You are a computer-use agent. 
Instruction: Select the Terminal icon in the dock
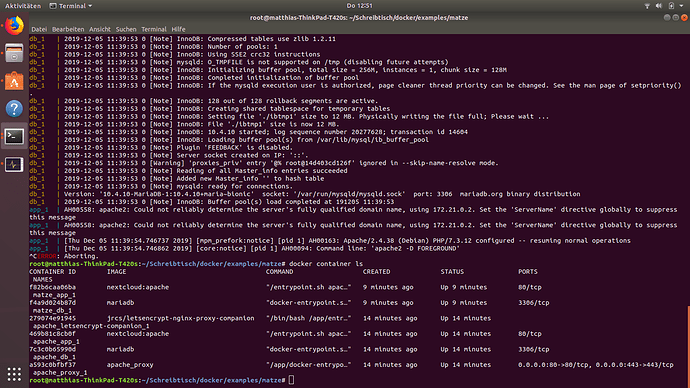[14, 136]
